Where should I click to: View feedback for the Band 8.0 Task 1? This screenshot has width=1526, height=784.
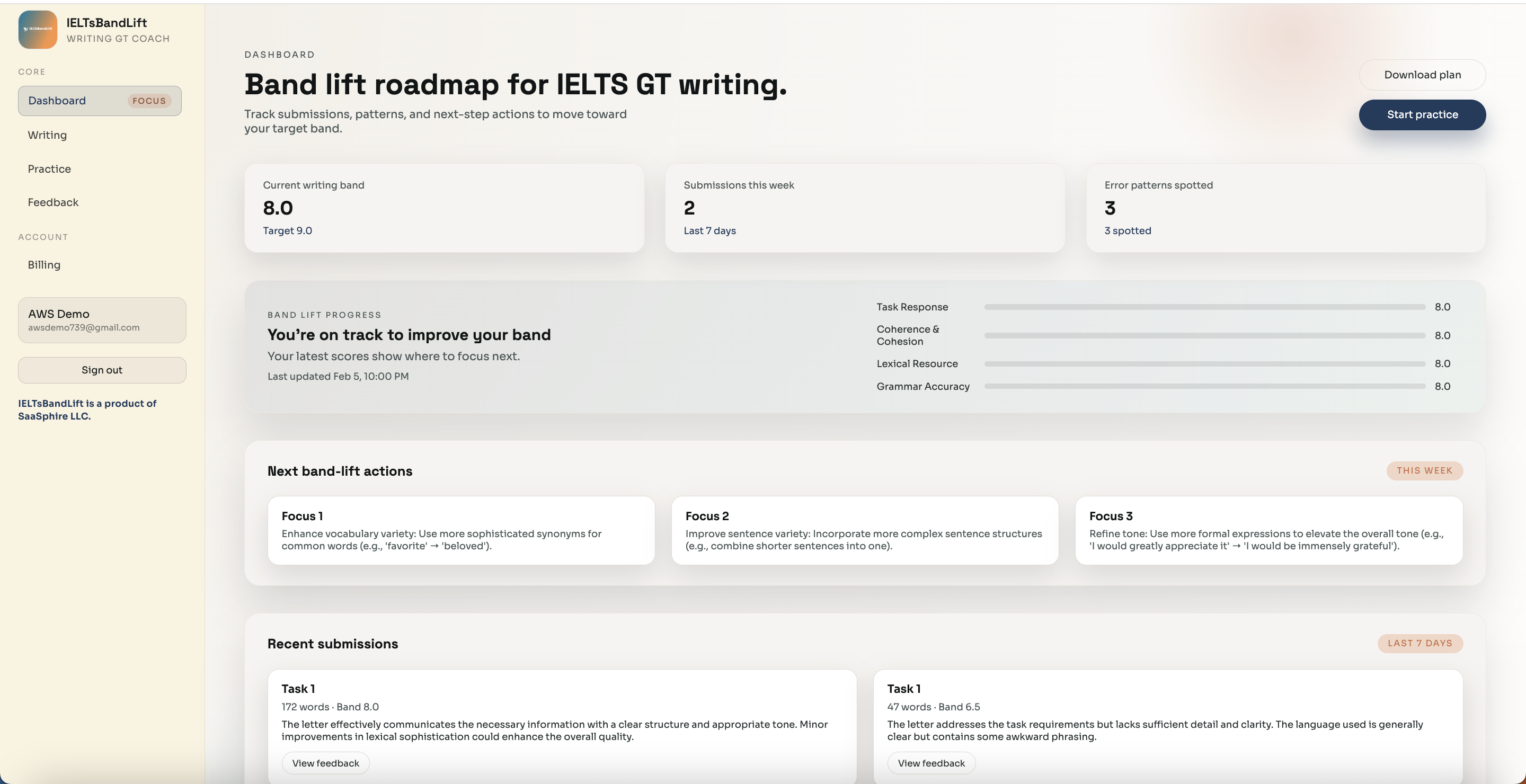pos(325,763)
